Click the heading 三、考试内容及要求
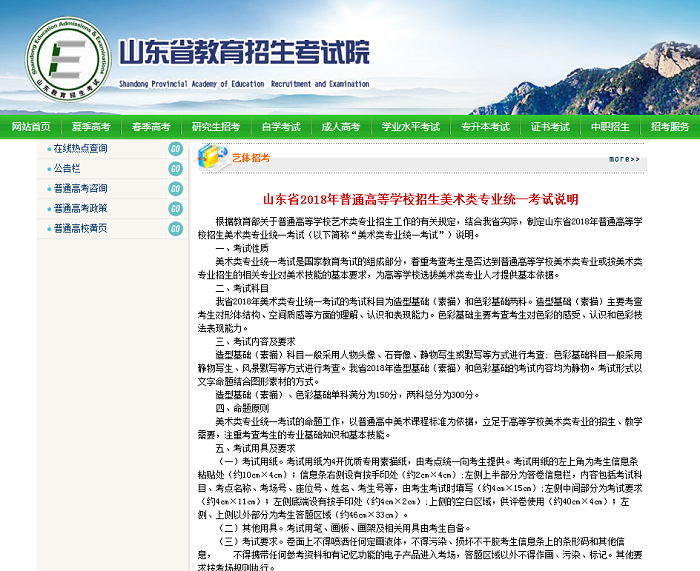Viewport: 700px width, 571px height. [x=256, y=342]
